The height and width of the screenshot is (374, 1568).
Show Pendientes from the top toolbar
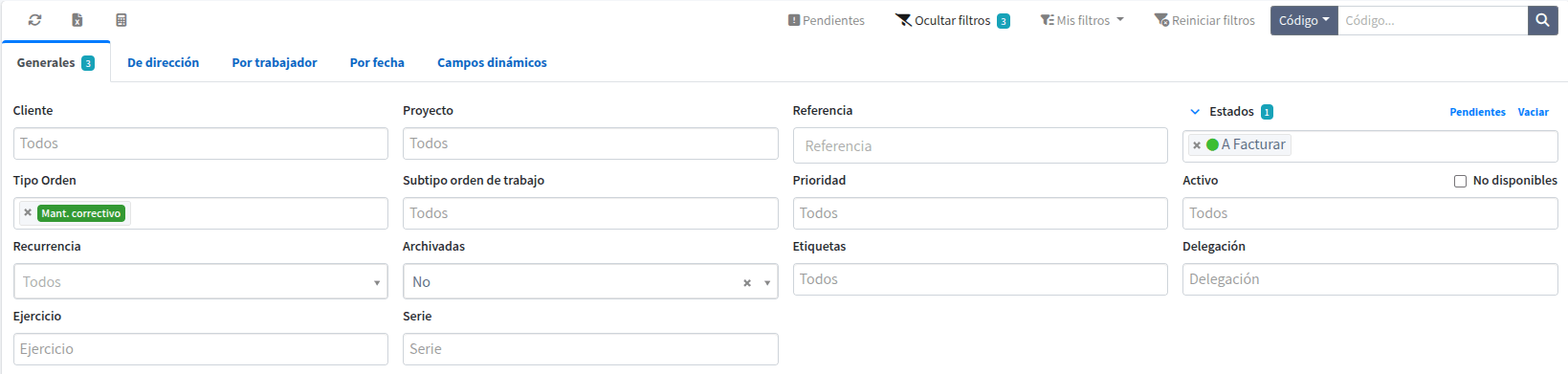coord(827,20)
